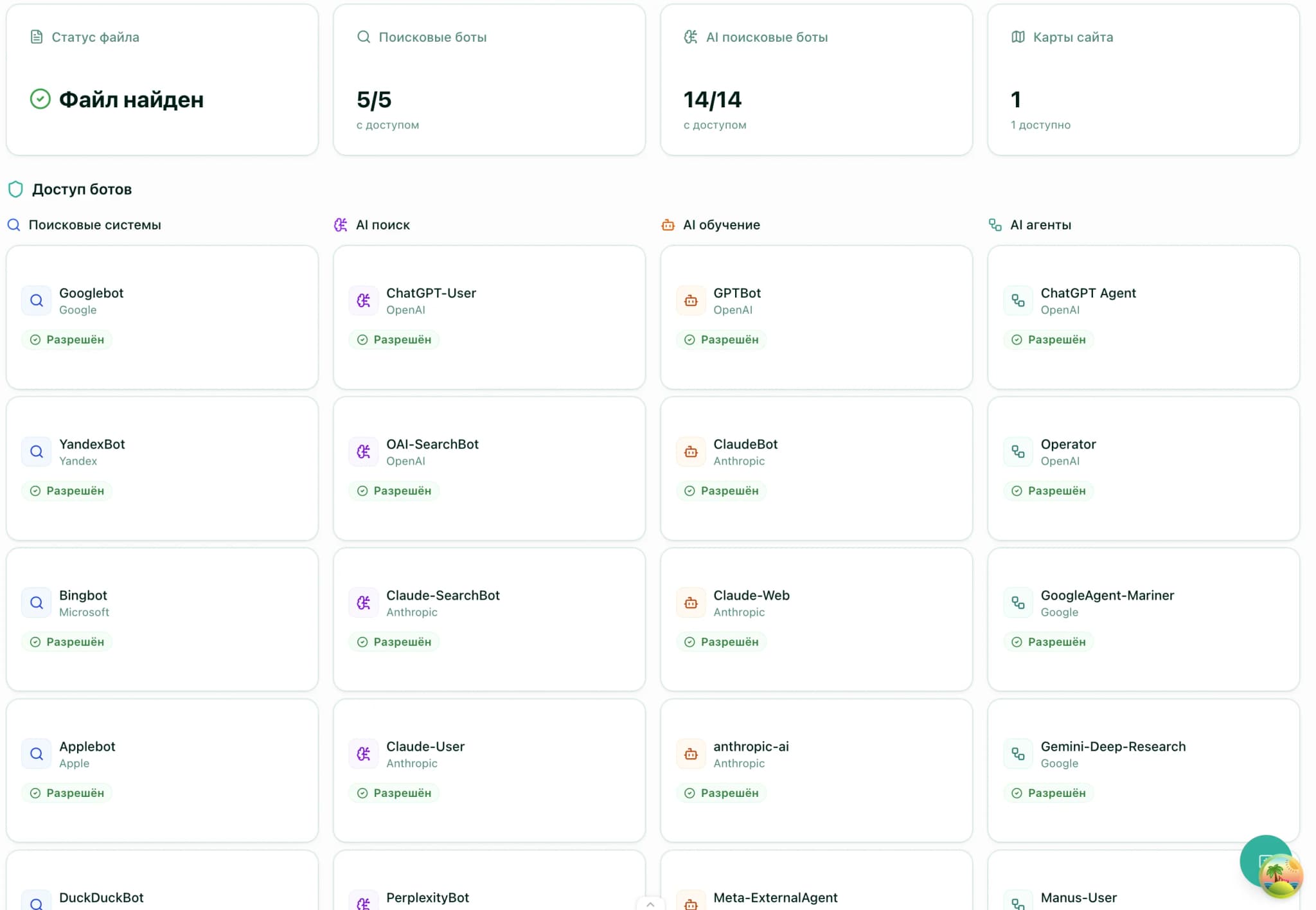
Task: Click the GPTBot robot icon
Action: click(x=691, y=301)
